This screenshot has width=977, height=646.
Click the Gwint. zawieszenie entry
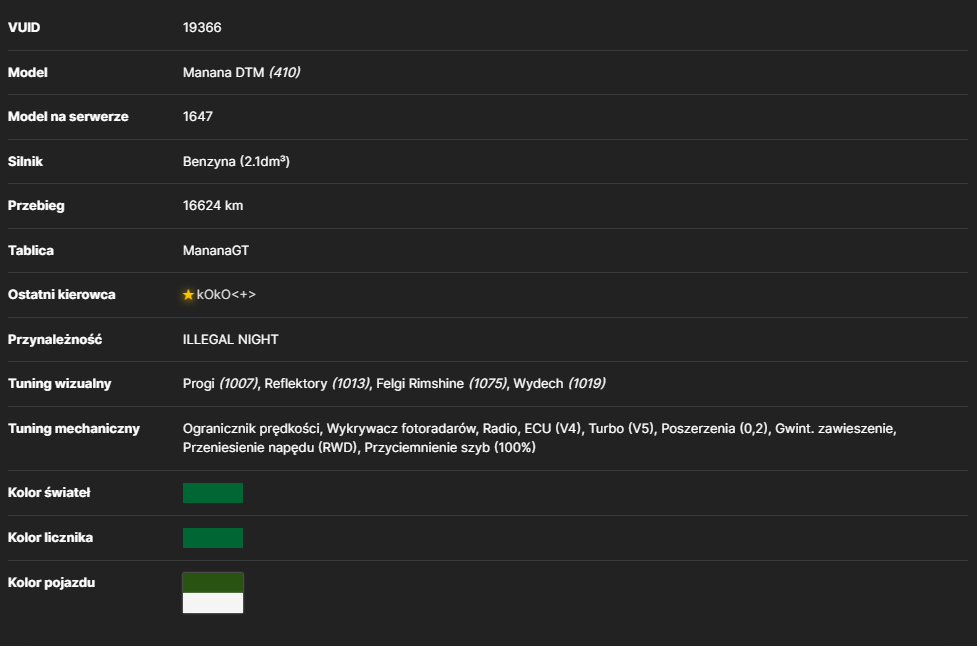835,429
